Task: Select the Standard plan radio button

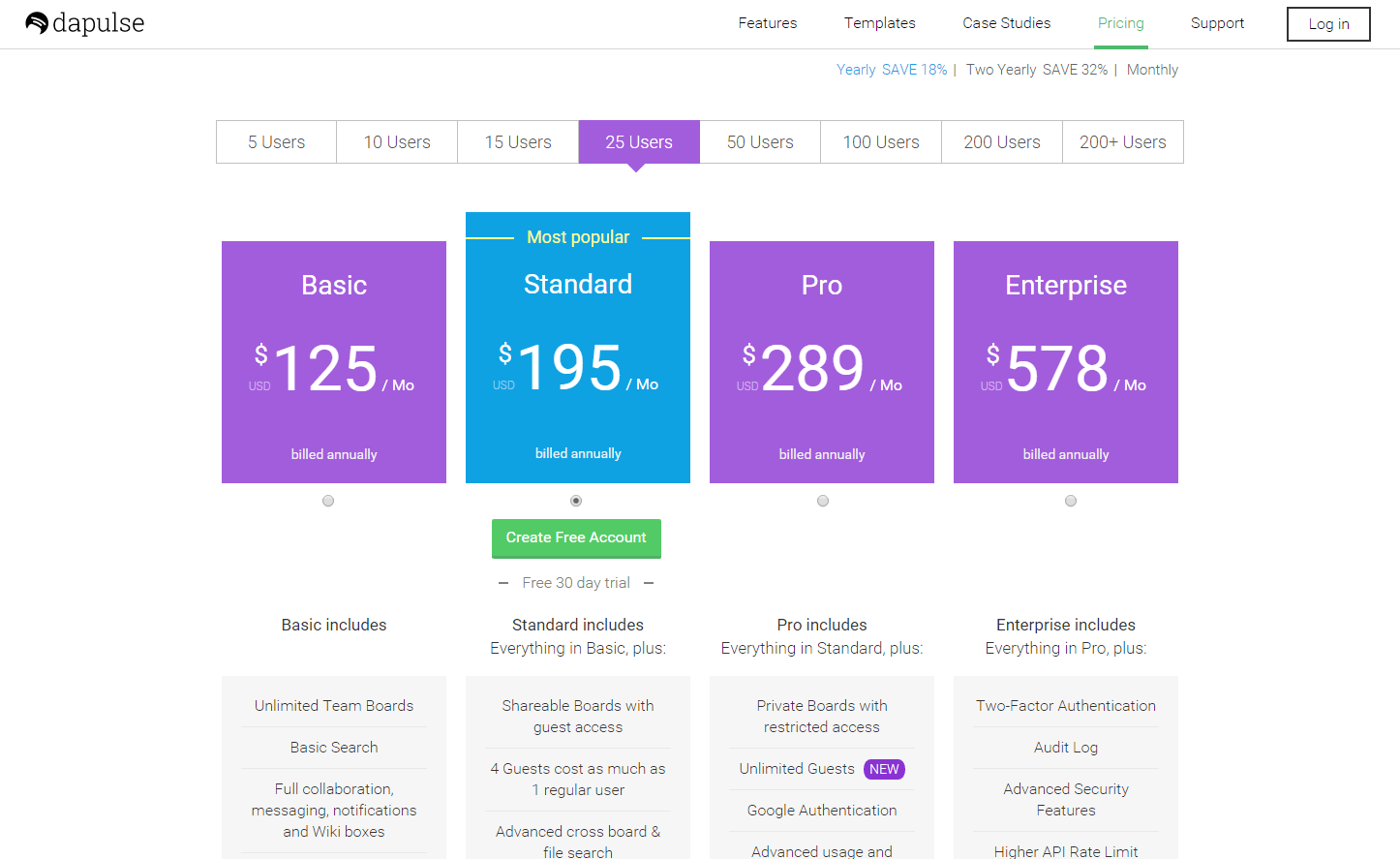Action: (576, 501)
